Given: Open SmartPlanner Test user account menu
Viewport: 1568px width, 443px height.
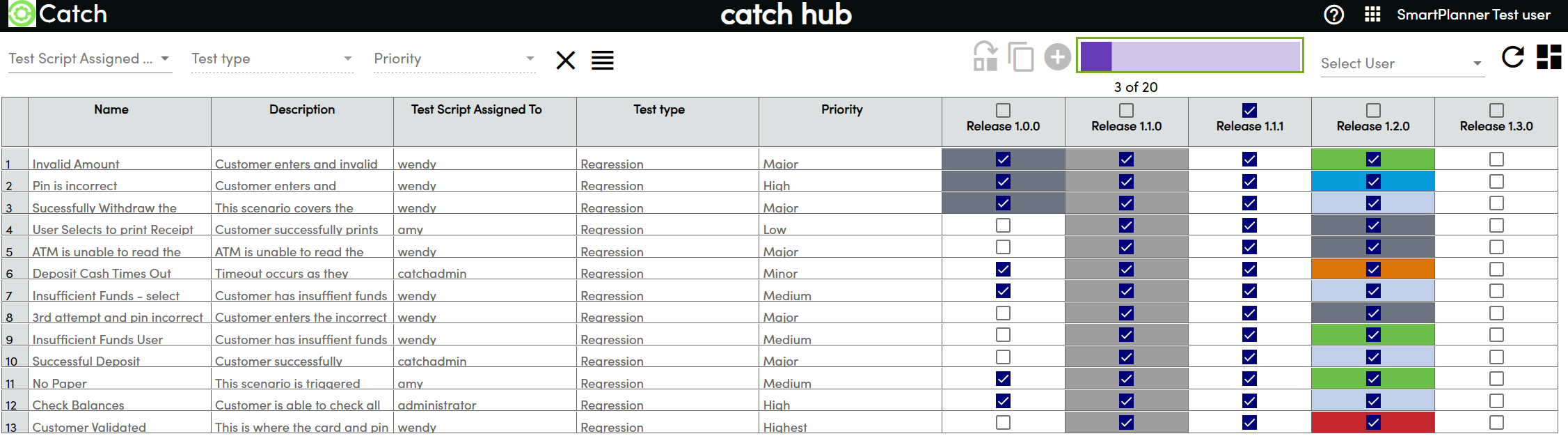Looking at the screenshot, I should coord(1473,15).
